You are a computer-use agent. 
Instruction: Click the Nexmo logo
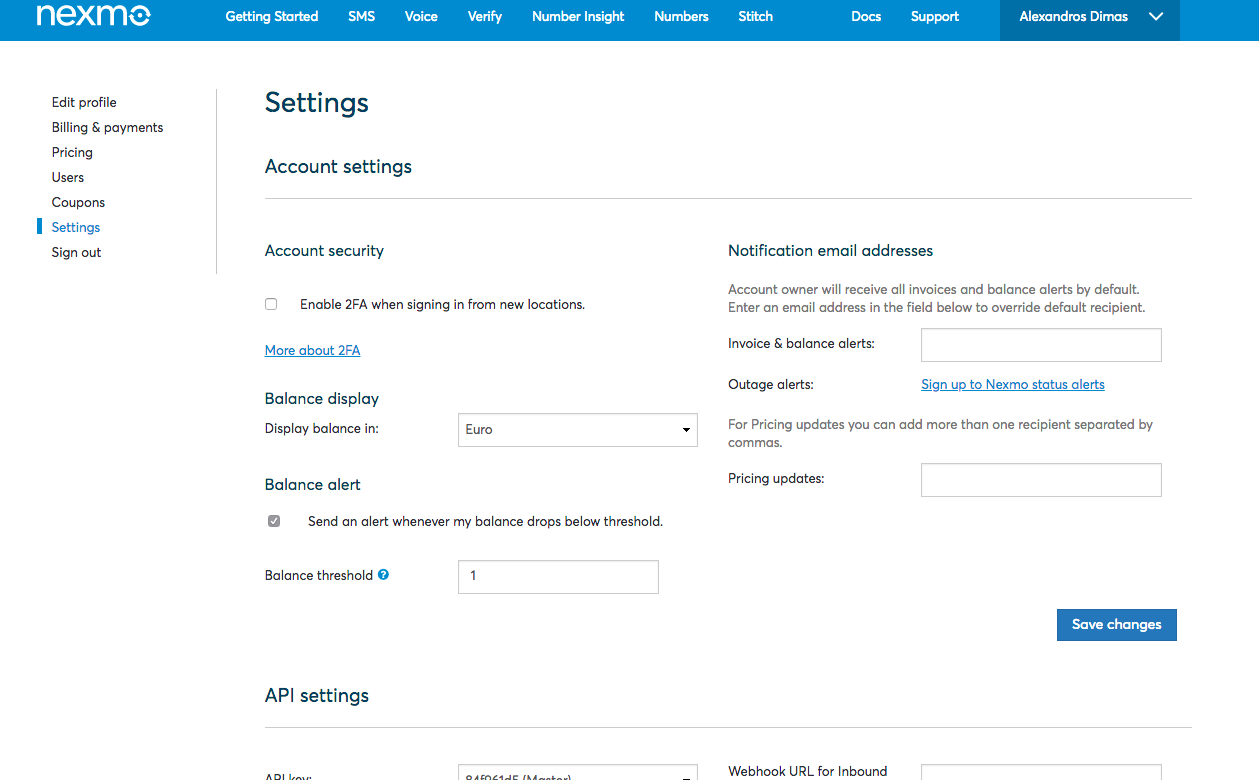tap(93, 16)
